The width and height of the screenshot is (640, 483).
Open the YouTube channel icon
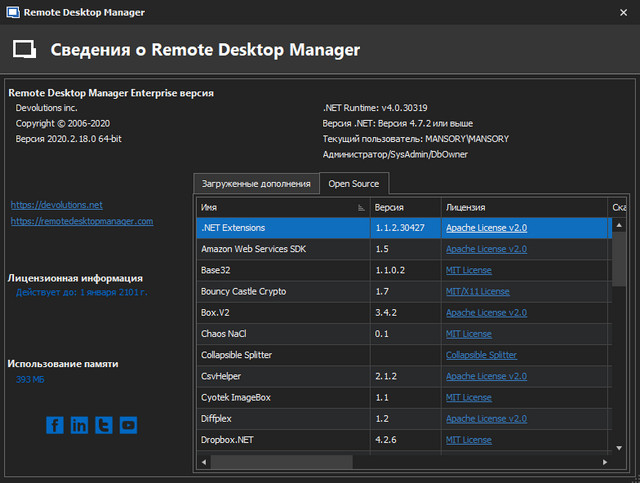[x=128, y=425]
